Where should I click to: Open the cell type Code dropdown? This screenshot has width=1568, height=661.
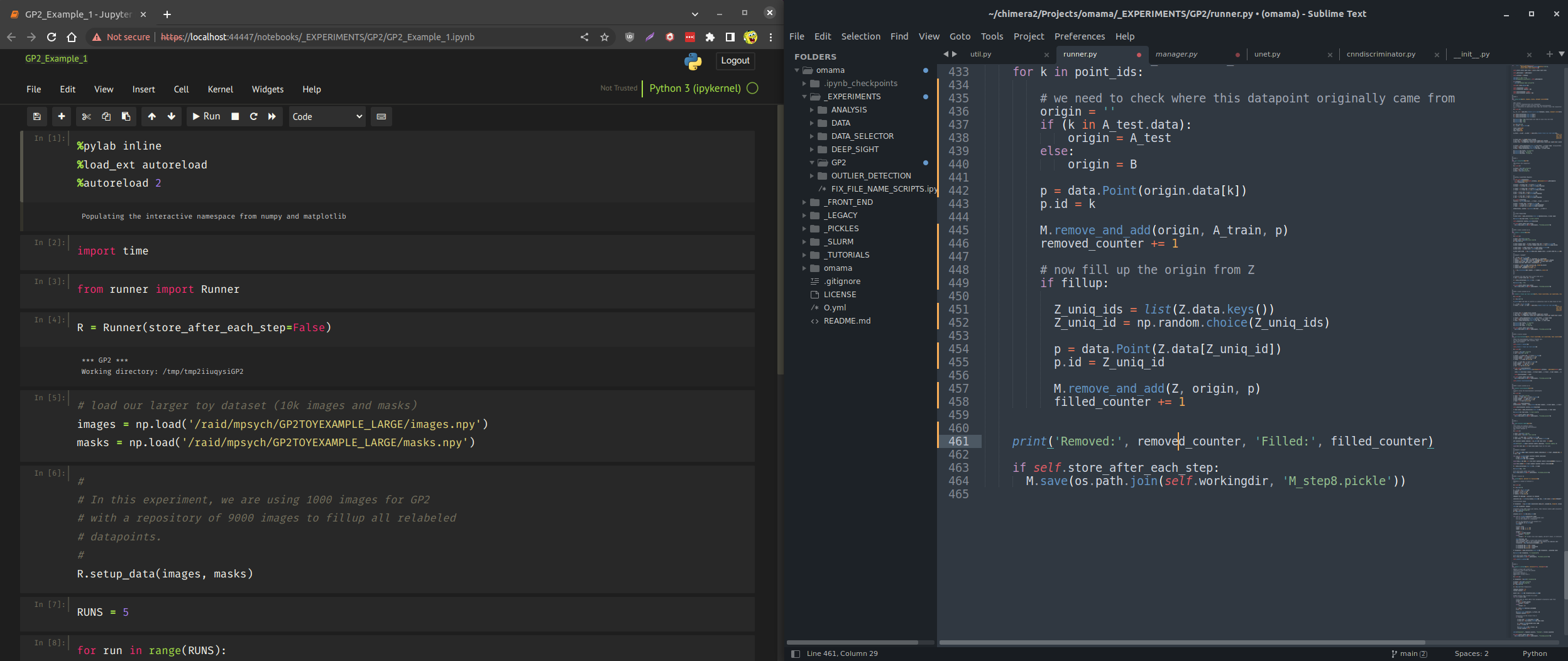coord(327,116)
